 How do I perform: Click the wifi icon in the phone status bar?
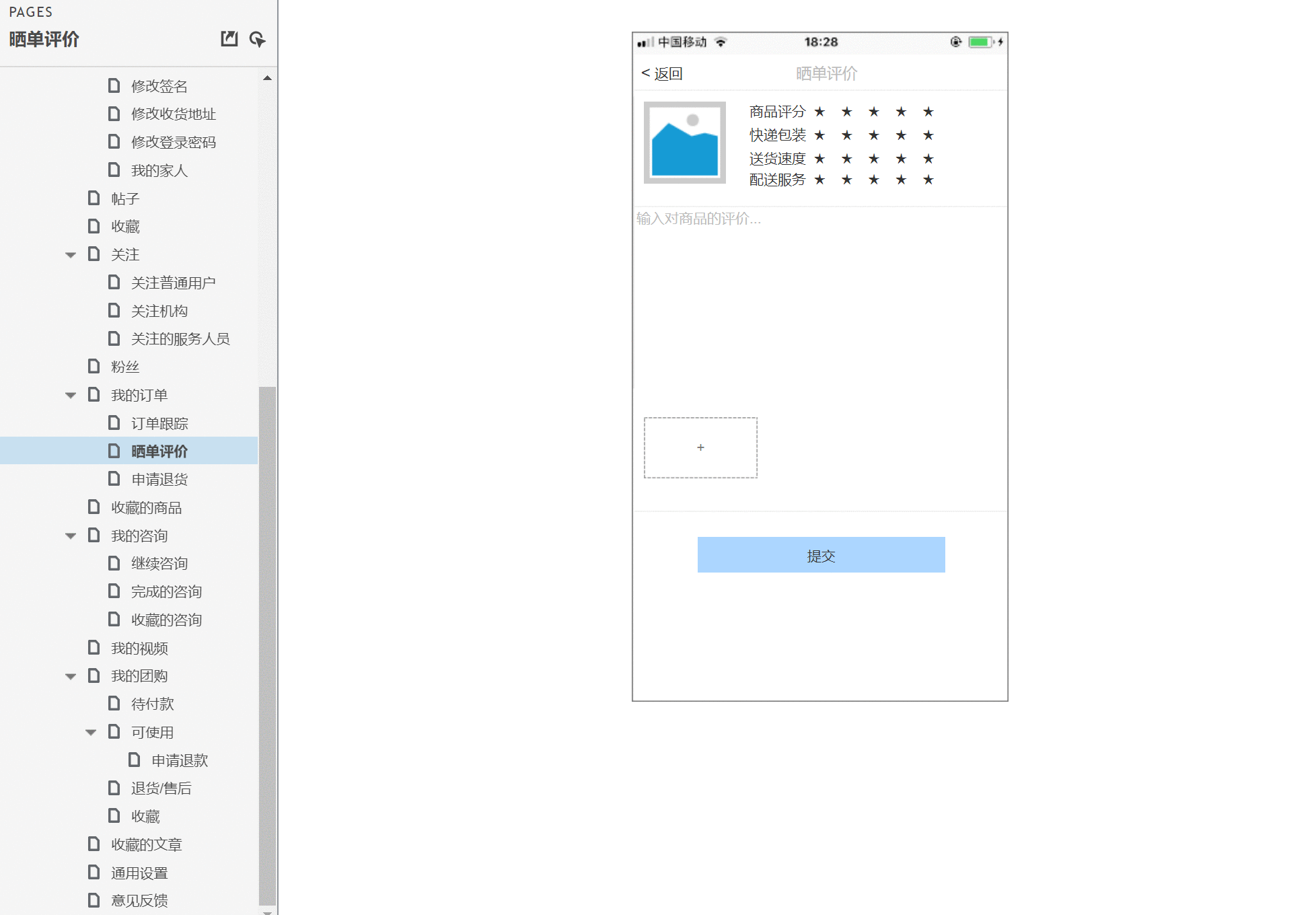(x=721, y=42)
